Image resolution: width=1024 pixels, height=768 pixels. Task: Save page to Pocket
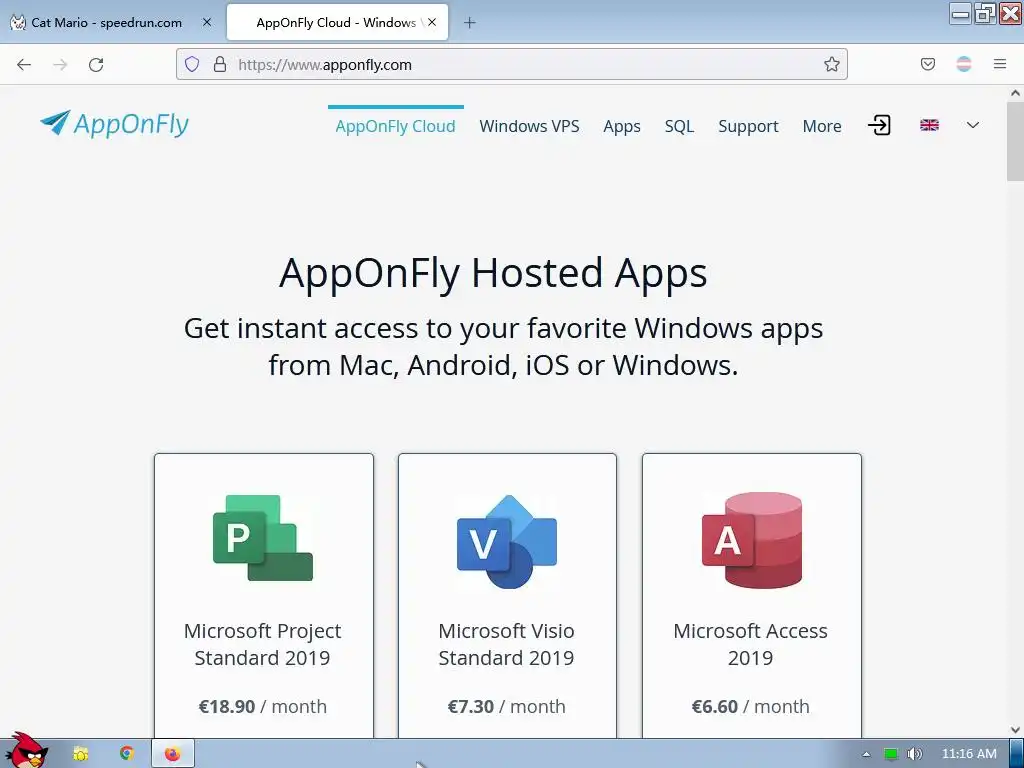coord(927,64)
